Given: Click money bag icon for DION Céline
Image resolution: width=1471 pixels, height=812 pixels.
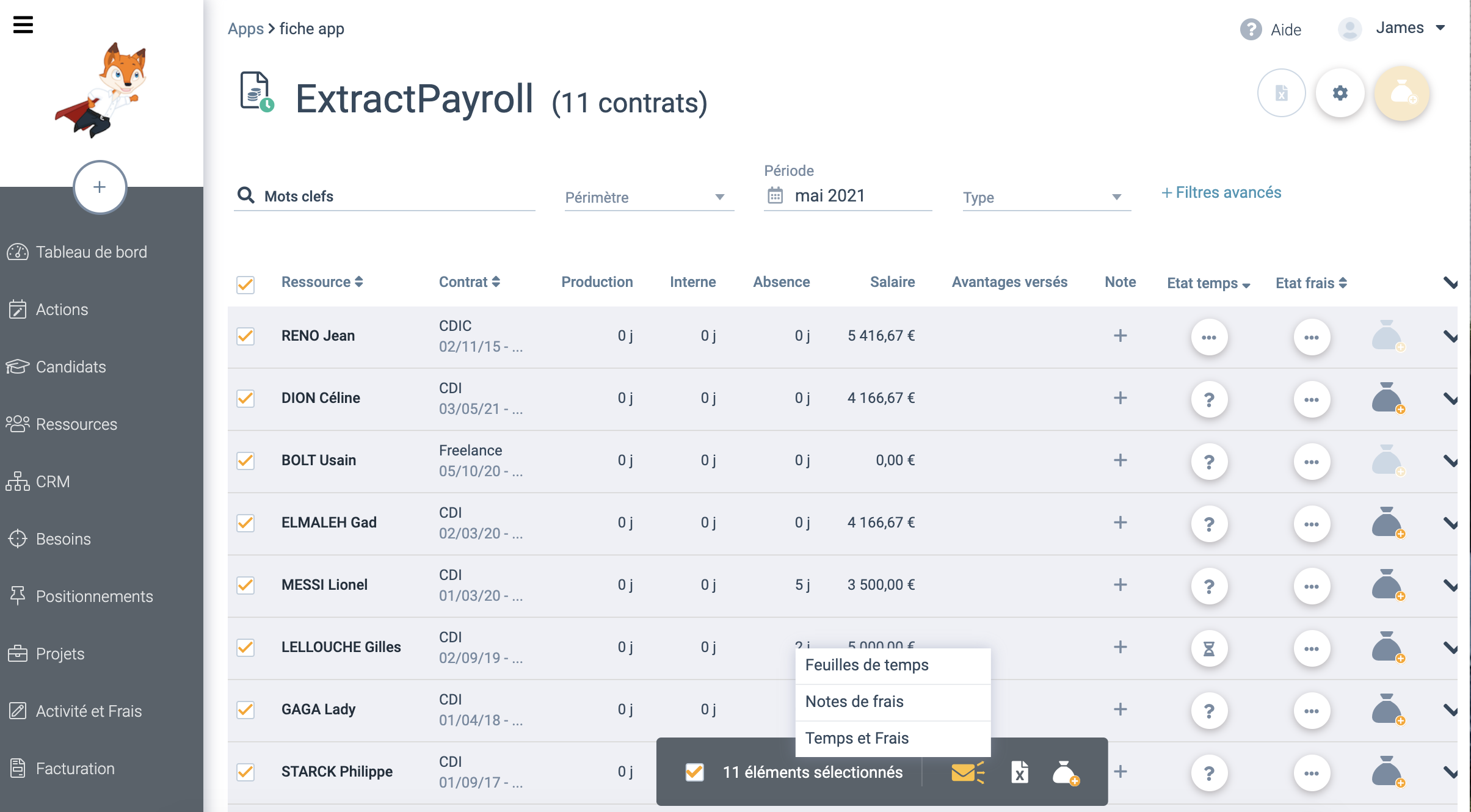Looking at the screenshot, I should pyautogui.click(x=1388, y=398).
